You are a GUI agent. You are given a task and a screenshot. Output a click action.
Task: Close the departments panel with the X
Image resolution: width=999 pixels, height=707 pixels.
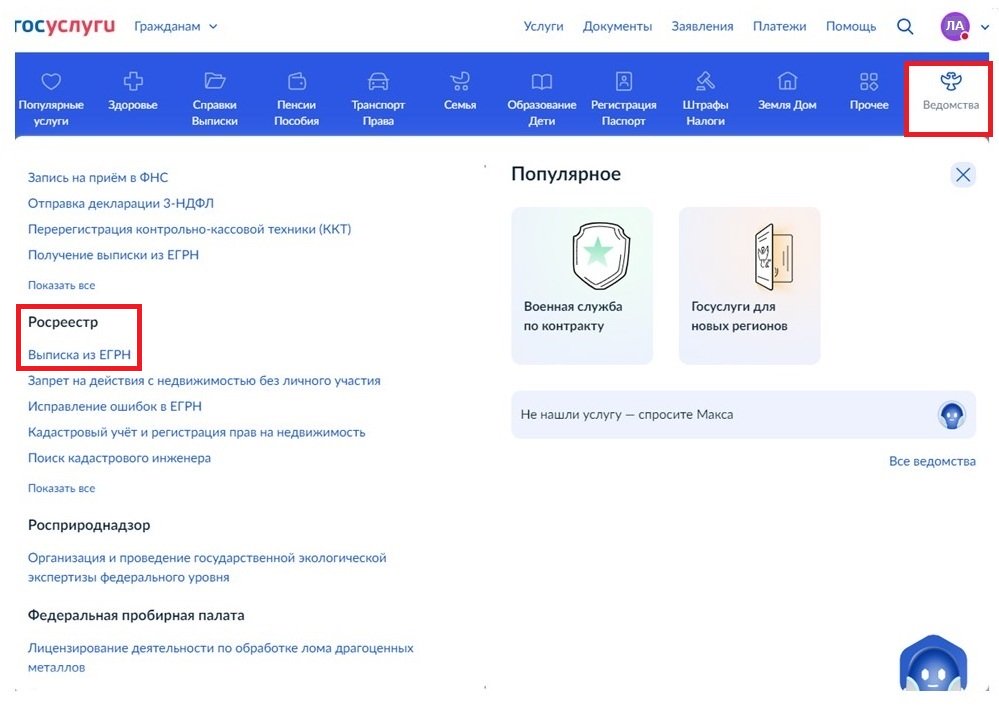pos(963,175)
